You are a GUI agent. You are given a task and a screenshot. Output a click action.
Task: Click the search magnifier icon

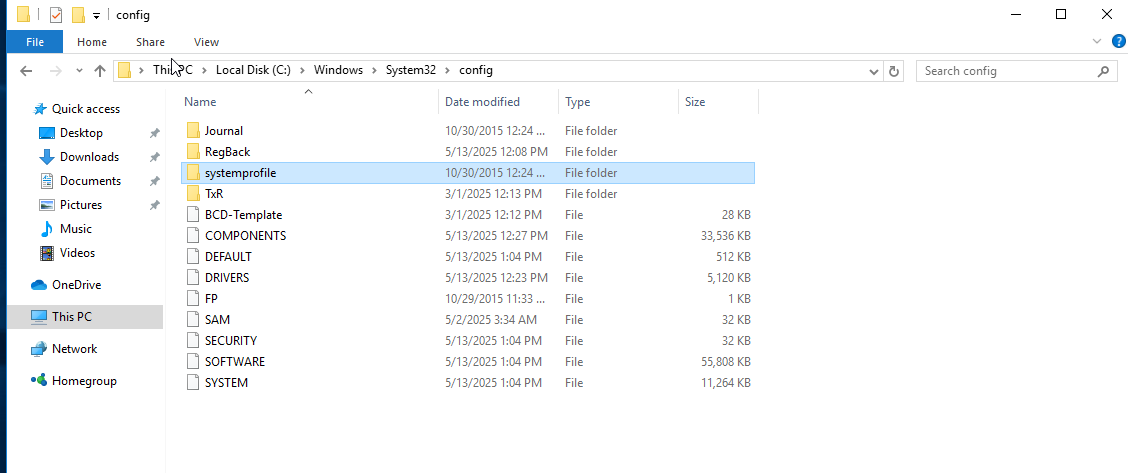pos(1104,71)
